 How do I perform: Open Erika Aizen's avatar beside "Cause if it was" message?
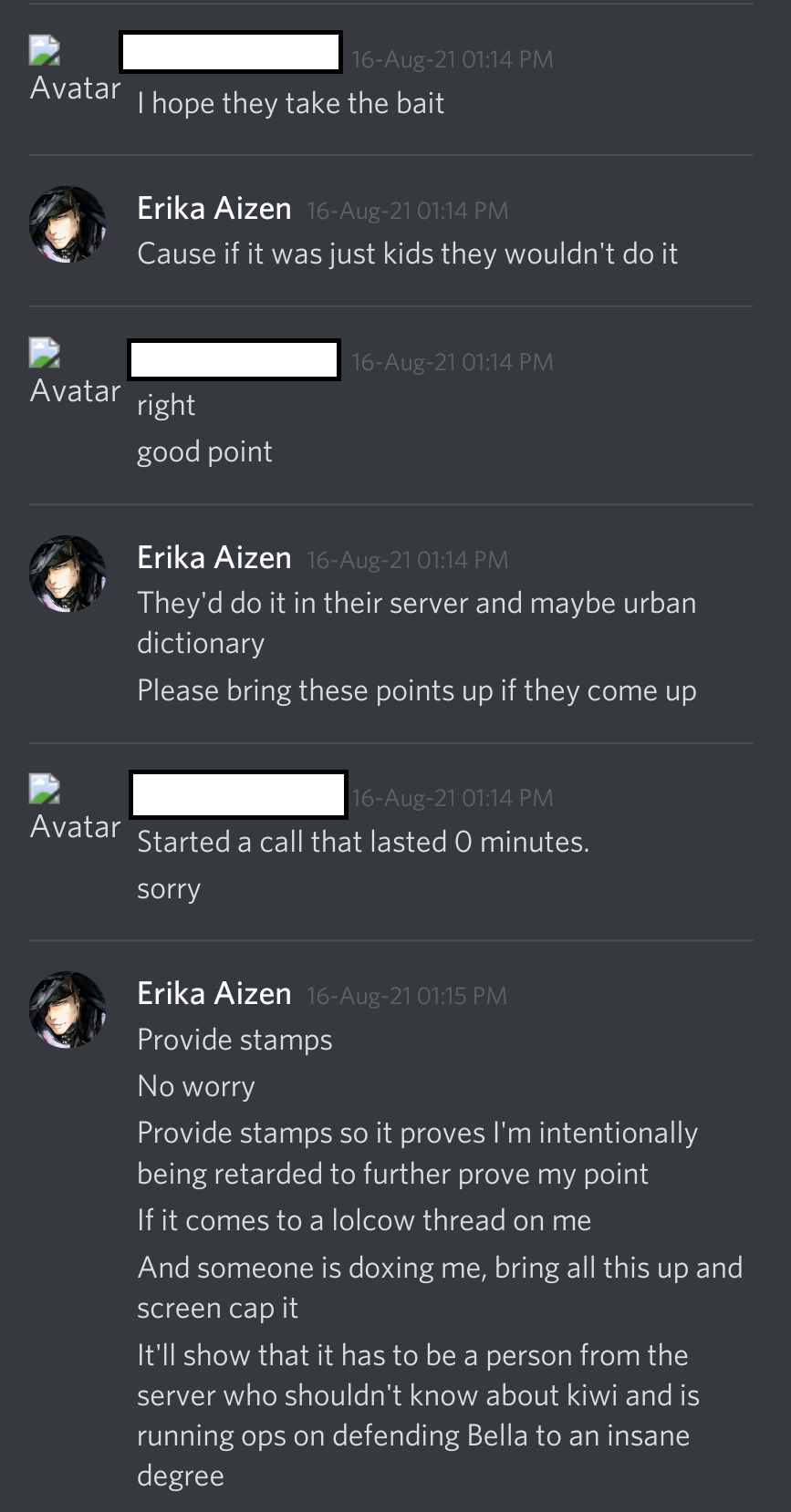click(x=68, y=224)
